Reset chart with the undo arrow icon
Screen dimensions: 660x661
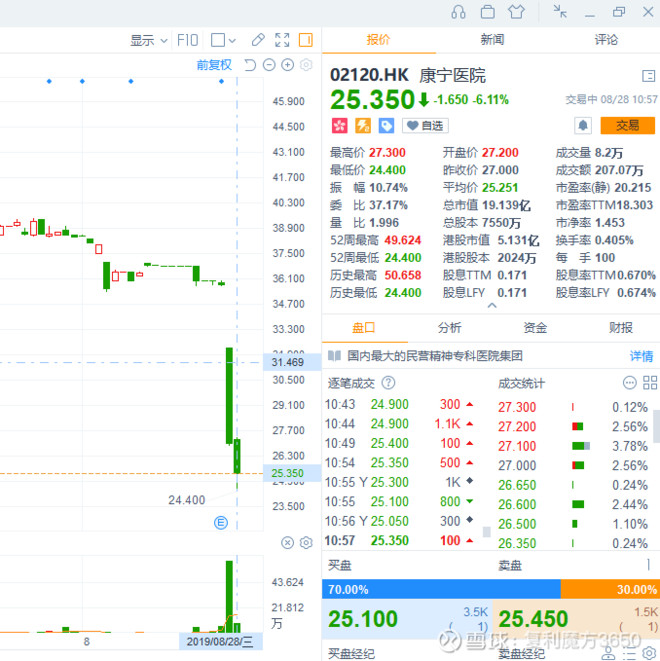coord(250,65)
